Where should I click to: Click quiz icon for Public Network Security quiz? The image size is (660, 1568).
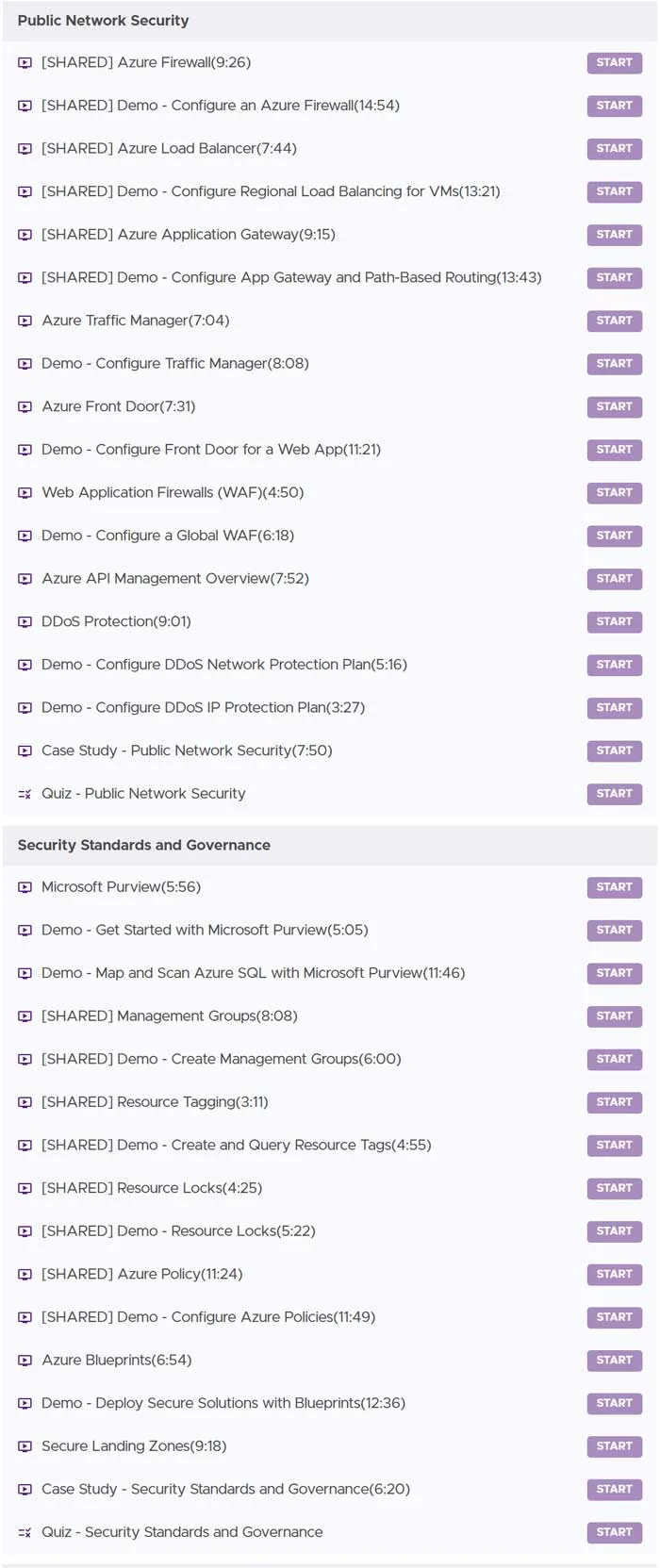[25, 794]
